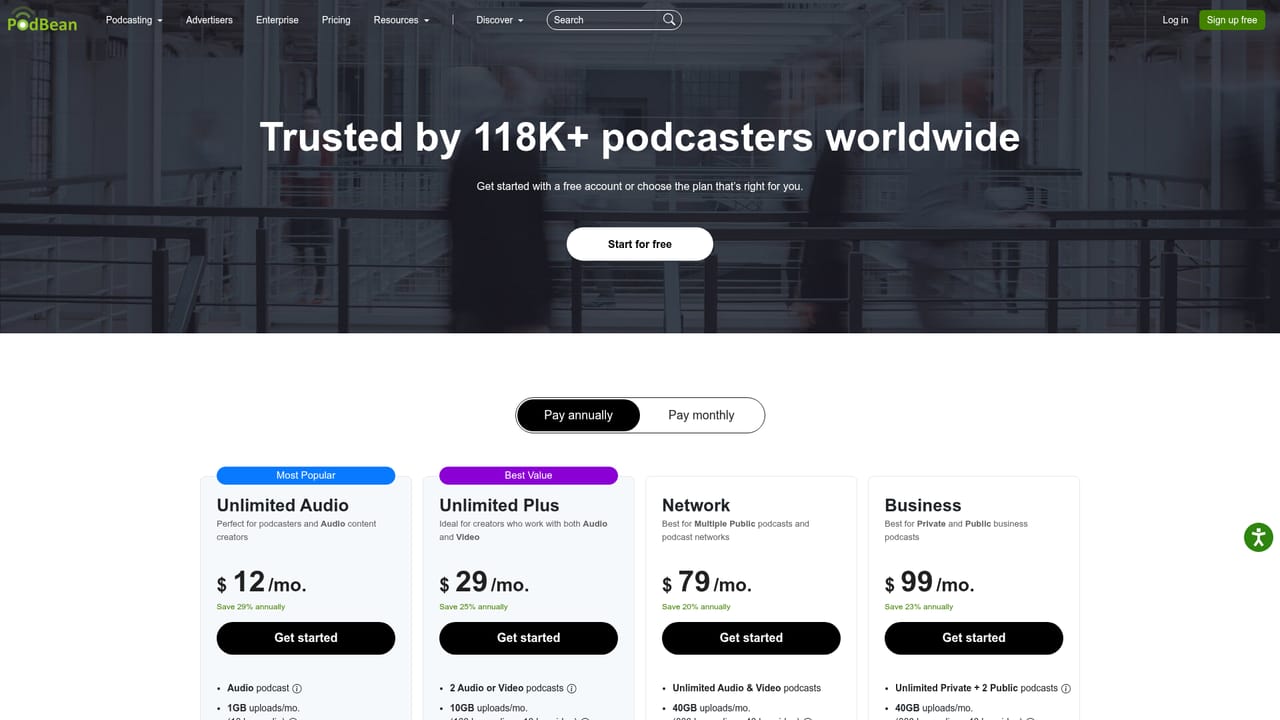Click 'Save 23% annually' text

(x=919, y=607)
